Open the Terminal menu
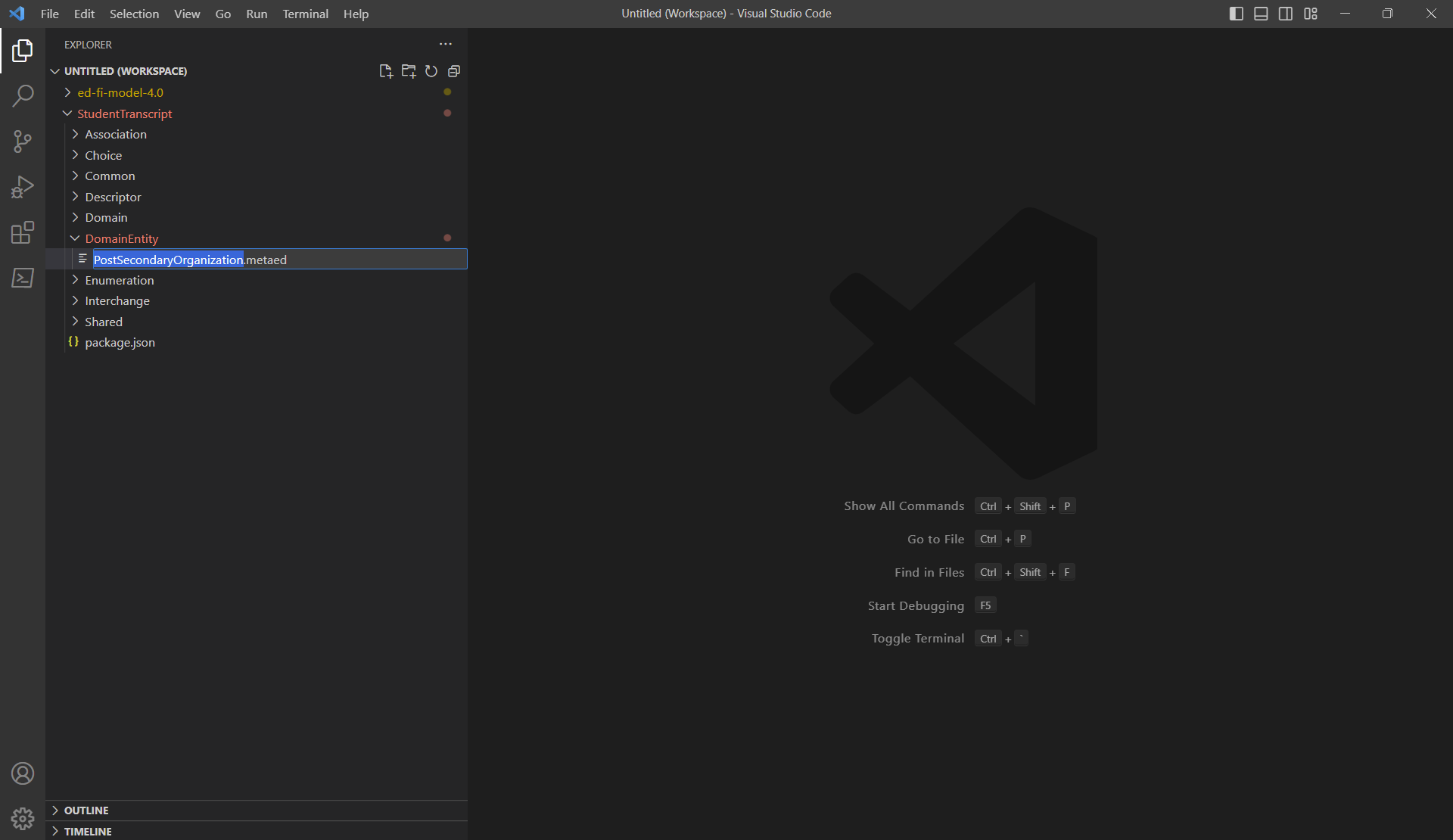This screenshot has height=840, width=1453. 306,14
